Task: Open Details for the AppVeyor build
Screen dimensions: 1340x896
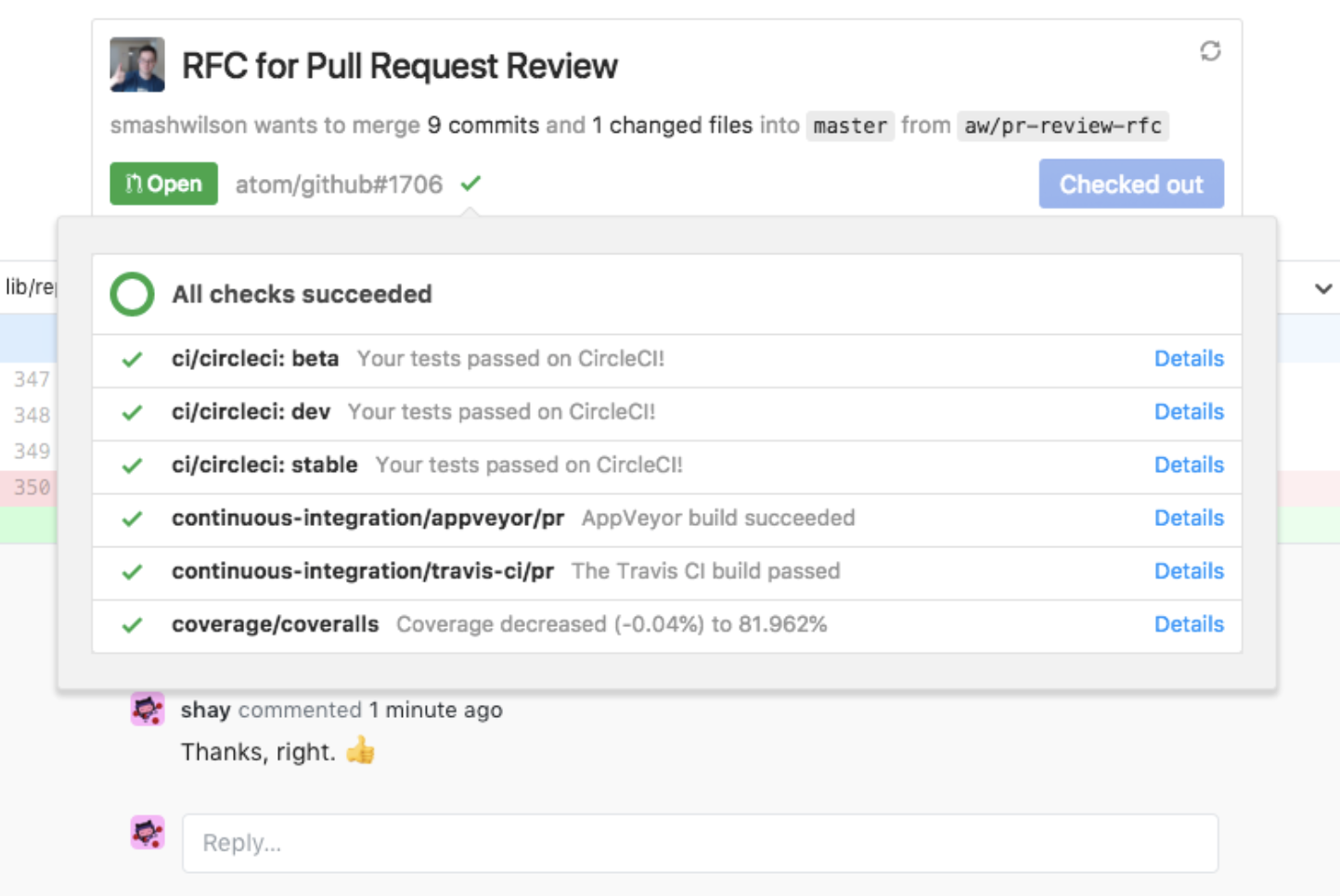Action: pyautogui.click(x=1189, y=518)
